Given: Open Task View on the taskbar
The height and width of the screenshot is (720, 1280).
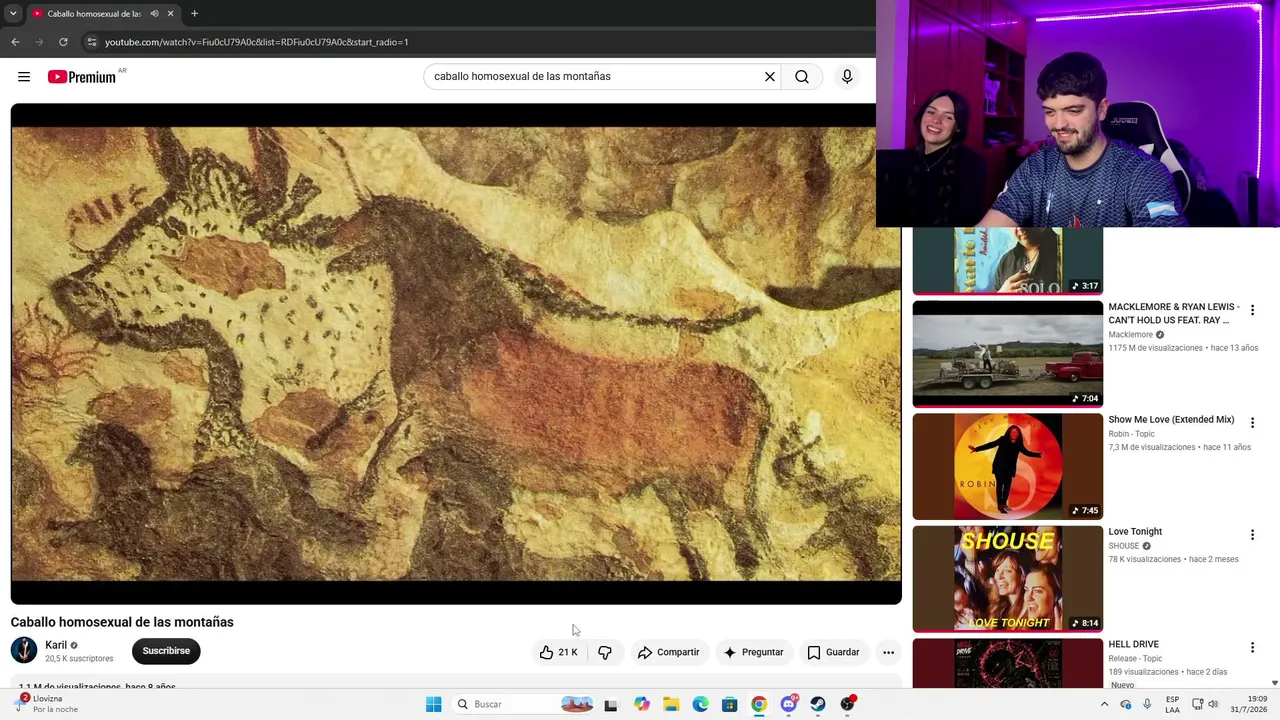Looking at the screenshot, I should click(x=611, y=704).
